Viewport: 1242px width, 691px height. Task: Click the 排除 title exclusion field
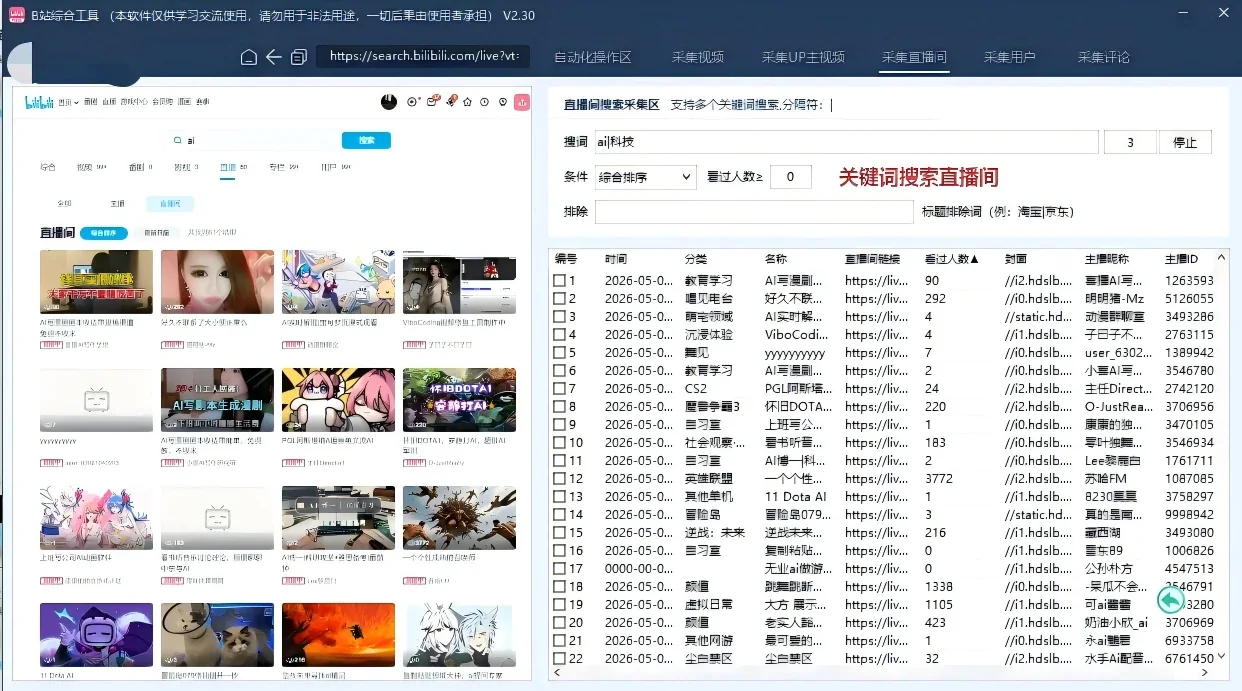754,212
